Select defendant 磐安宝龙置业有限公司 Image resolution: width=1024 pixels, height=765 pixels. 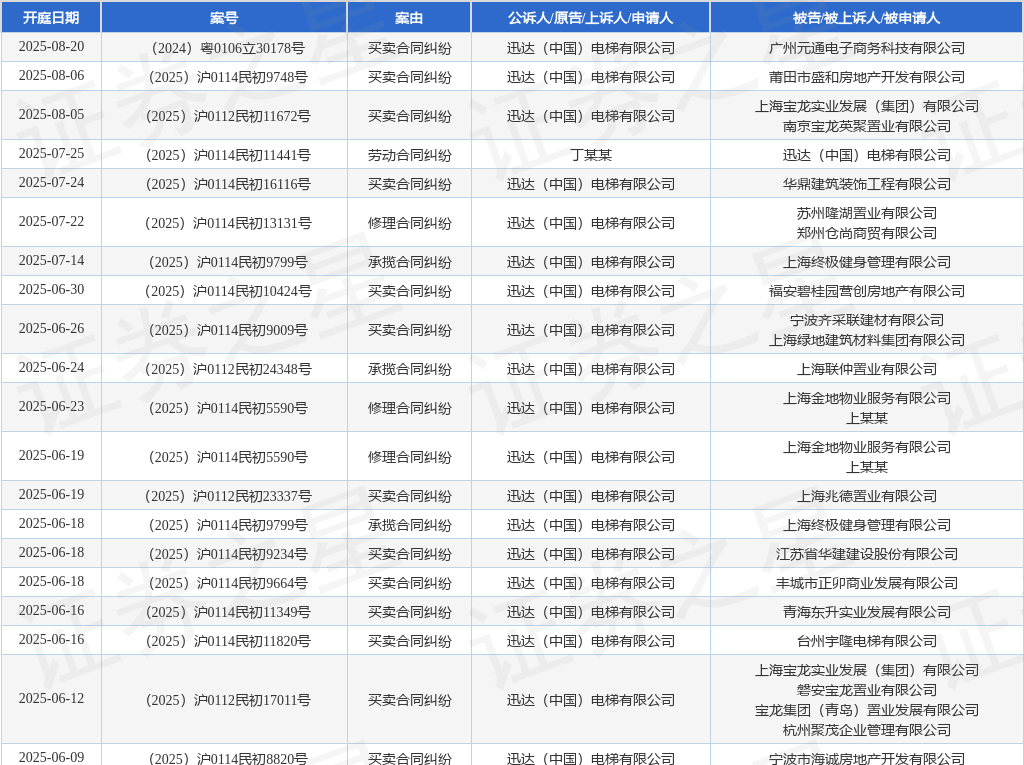(867, 691)
